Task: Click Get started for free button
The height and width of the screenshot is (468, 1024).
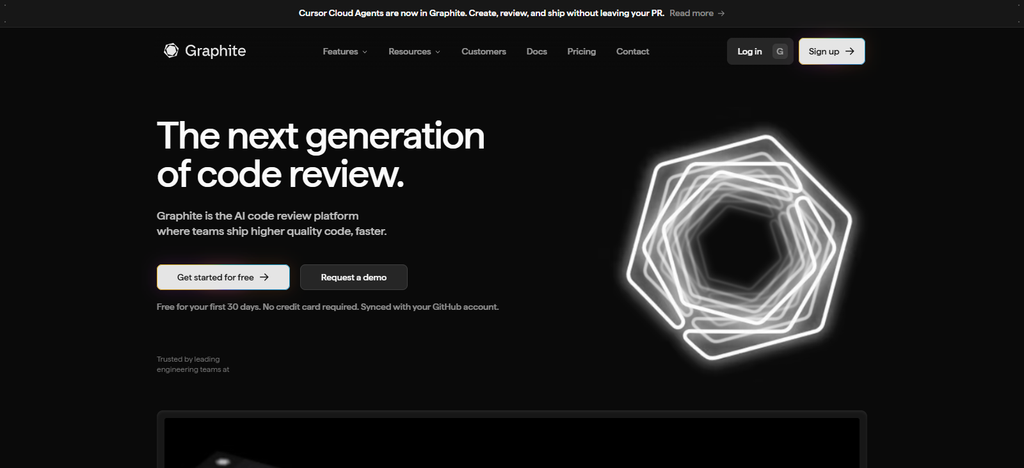Action: point(223,277)
